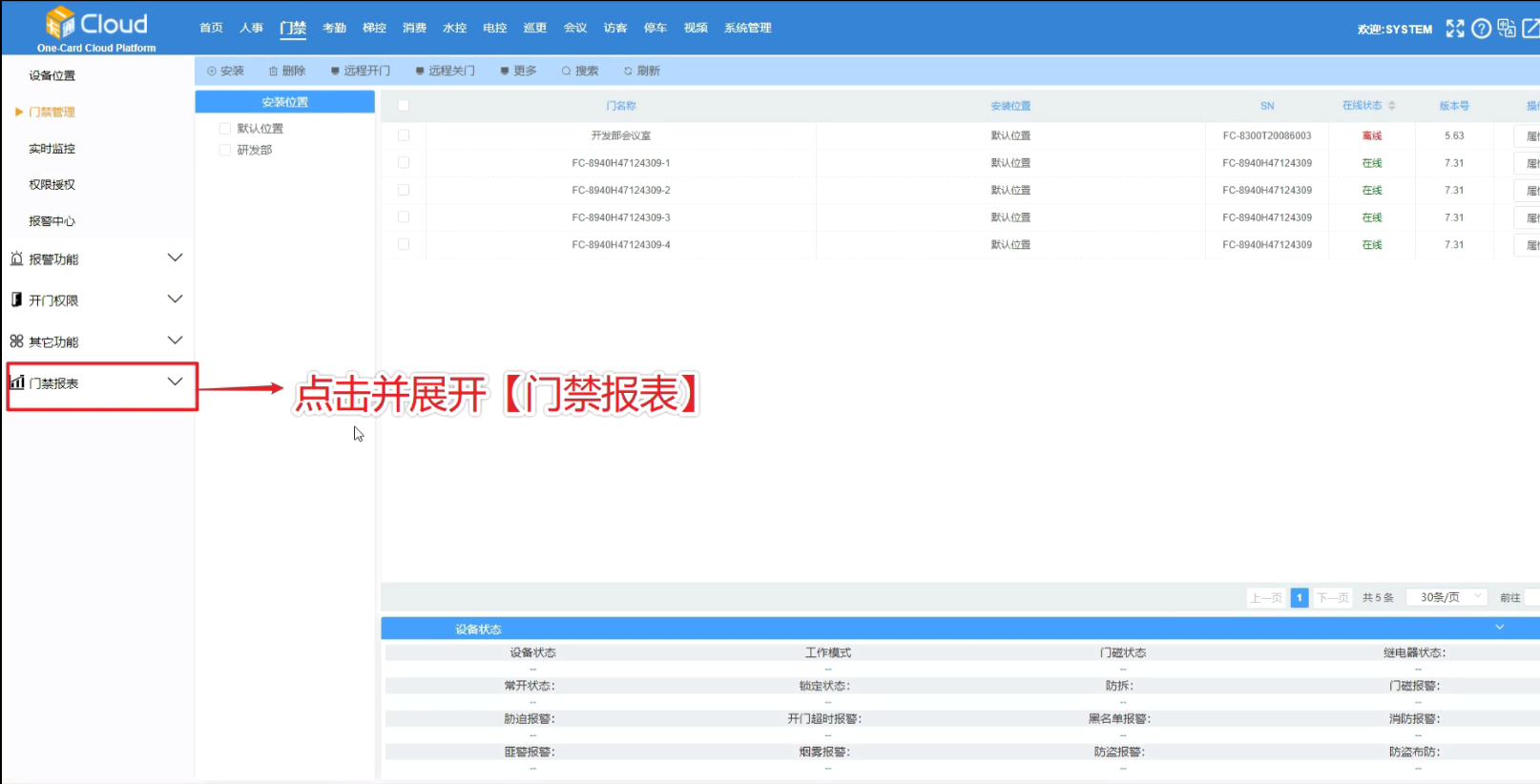The height and width of the screenshot is (784, 1540).
Task: Select the 开发部会议室 row checkbox
Action: click(x=404, y=135)
